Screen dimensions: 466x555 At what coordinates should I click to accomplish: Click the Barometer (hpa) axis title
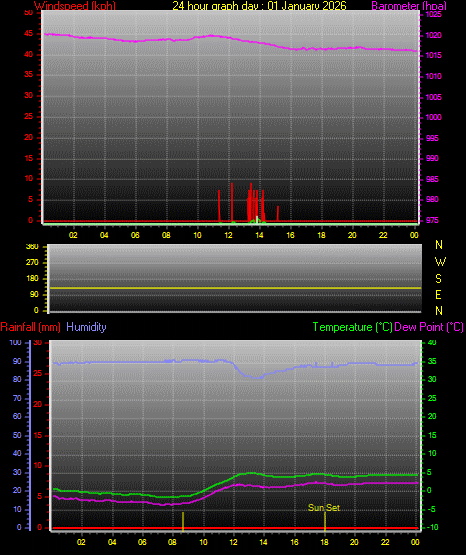coord(409,6)
